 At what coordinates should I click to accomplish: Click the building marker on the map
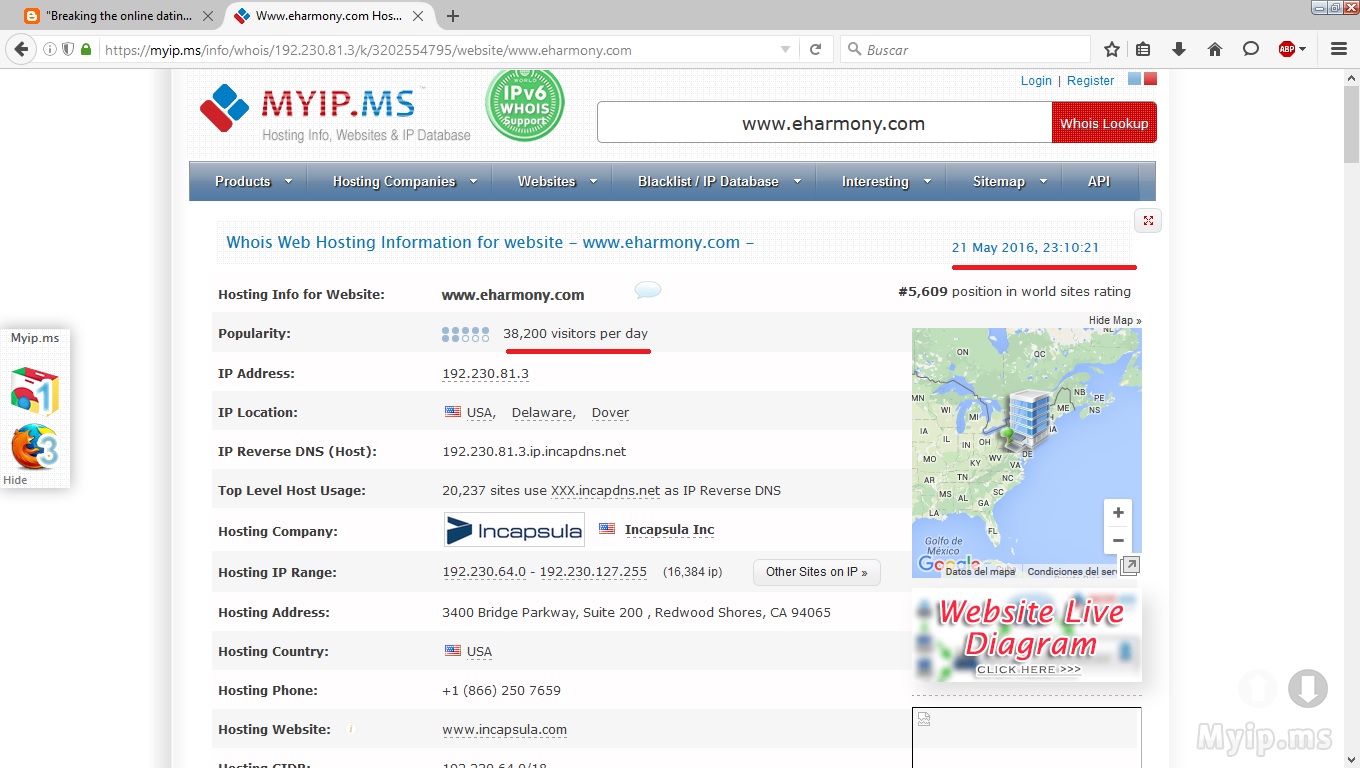coord(1028,418)
